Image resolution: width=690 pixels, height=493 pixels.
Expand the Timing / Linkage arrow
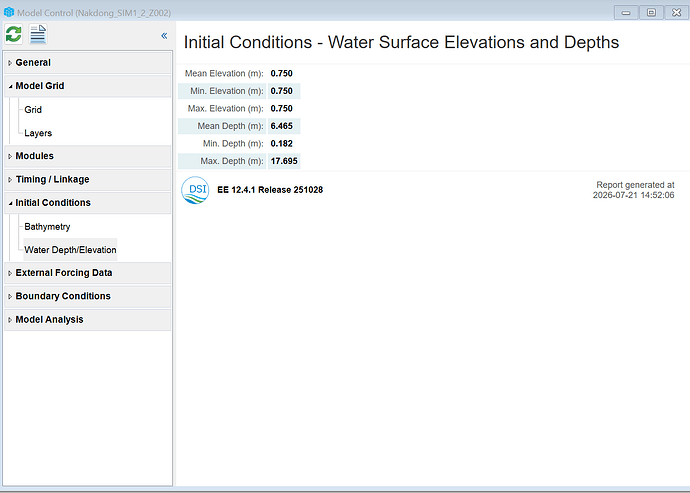(10, 180)
